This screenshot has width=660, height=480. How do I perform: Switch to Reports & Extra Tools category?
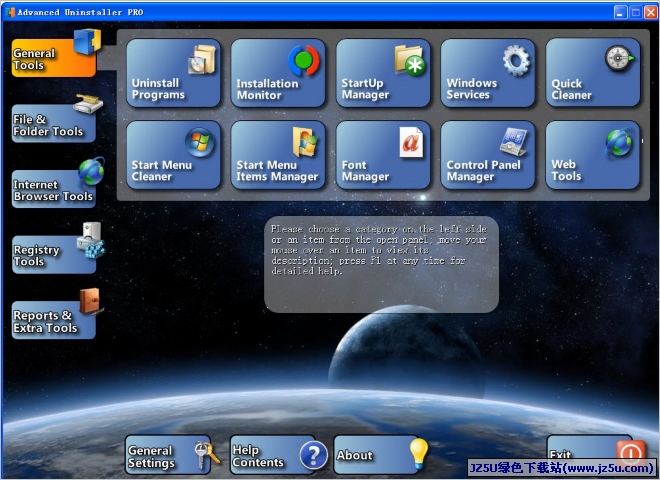coord(53,320)
